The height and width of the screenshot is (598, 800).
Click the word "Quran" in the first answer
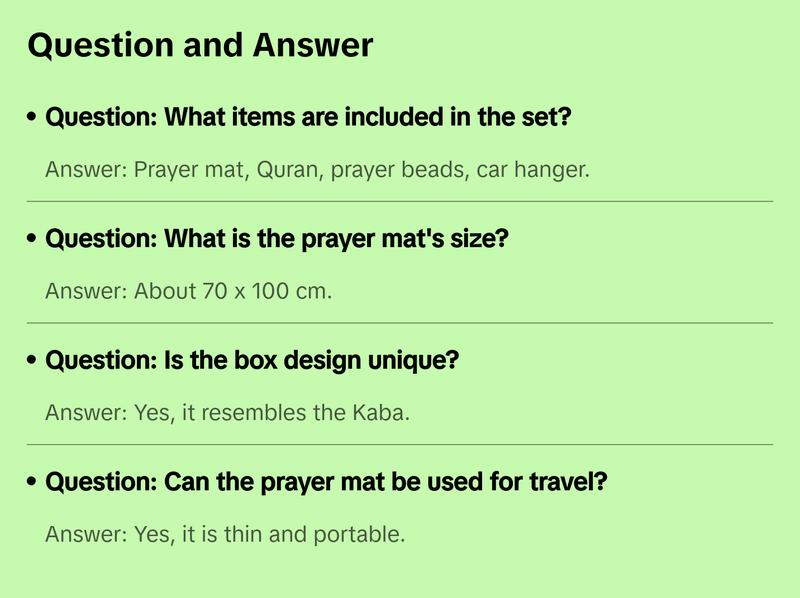285,170
